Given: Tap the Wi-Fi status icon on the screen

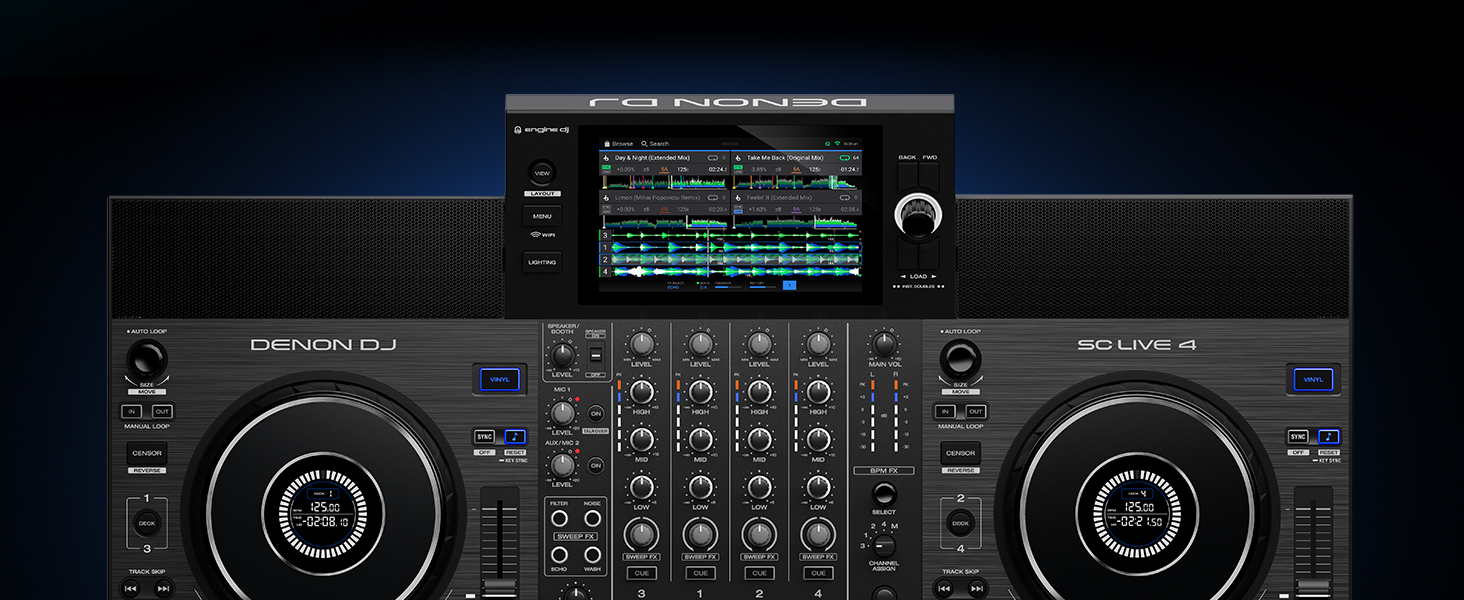Looking at the screenshot, I should 836,142.
